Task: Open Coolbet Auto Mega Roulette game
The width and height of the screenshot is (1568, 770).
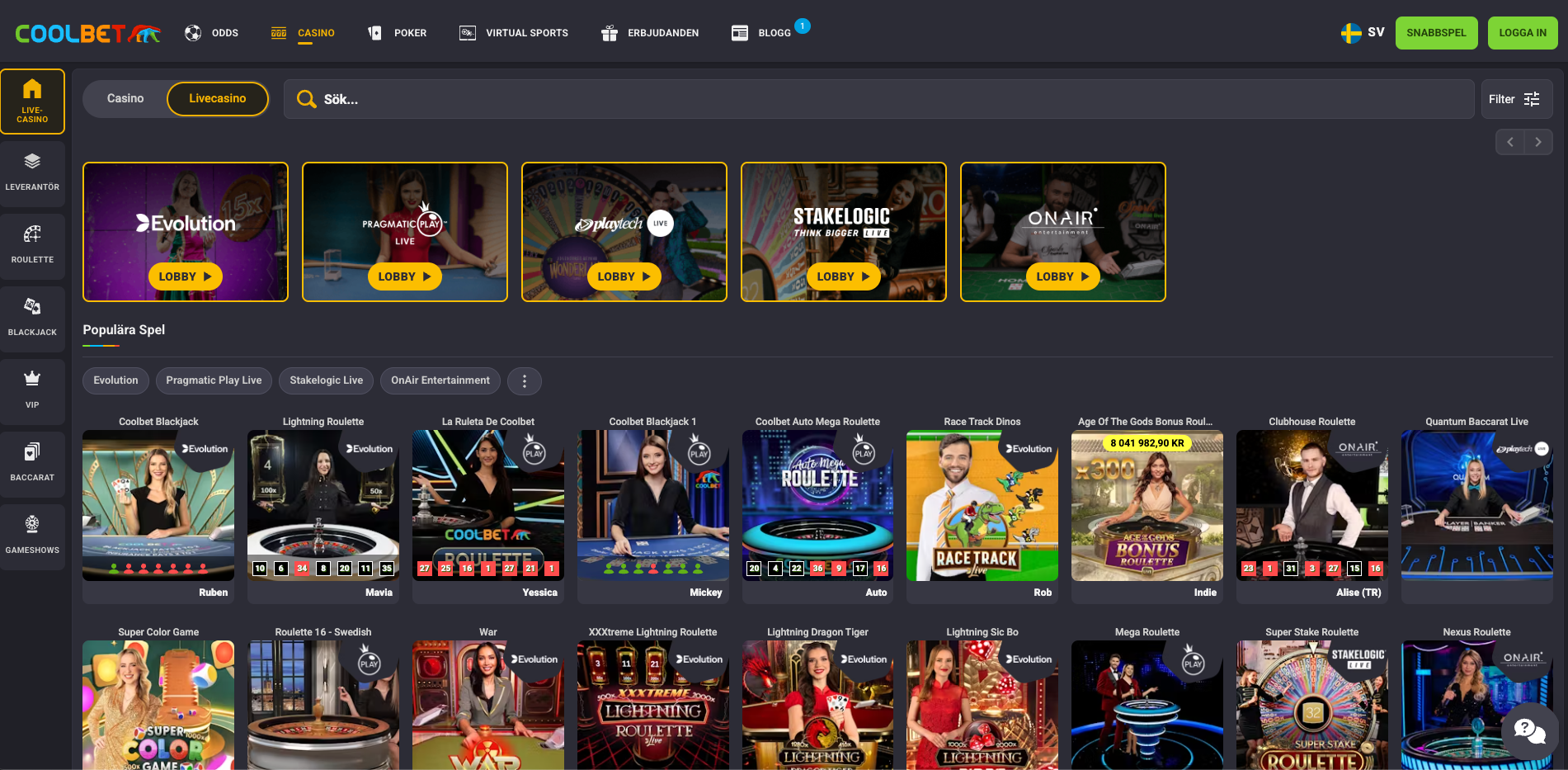Action: click(817, 505)
